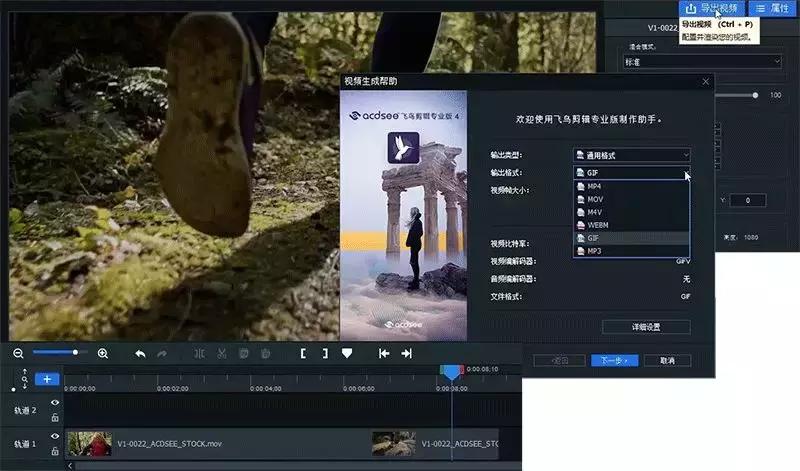Zoom out the timeline with minus magnifier
This screenshot has width=800, height=471.
(18, 353)
